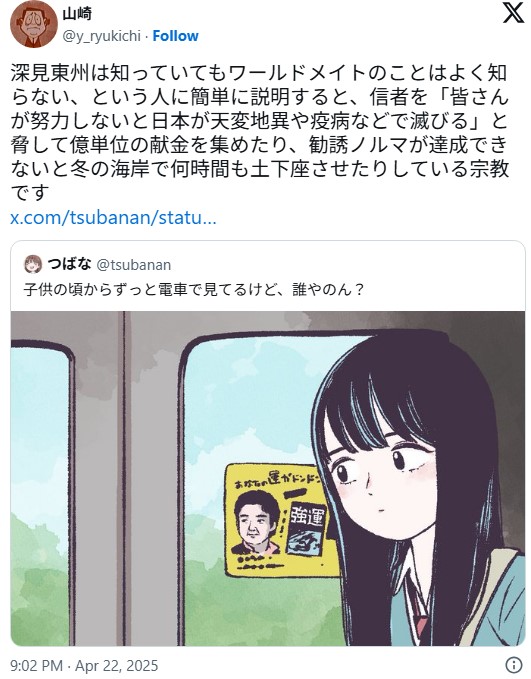Click the display name 山崎
This screenshot has height=679, width=531.
(77, 14)
